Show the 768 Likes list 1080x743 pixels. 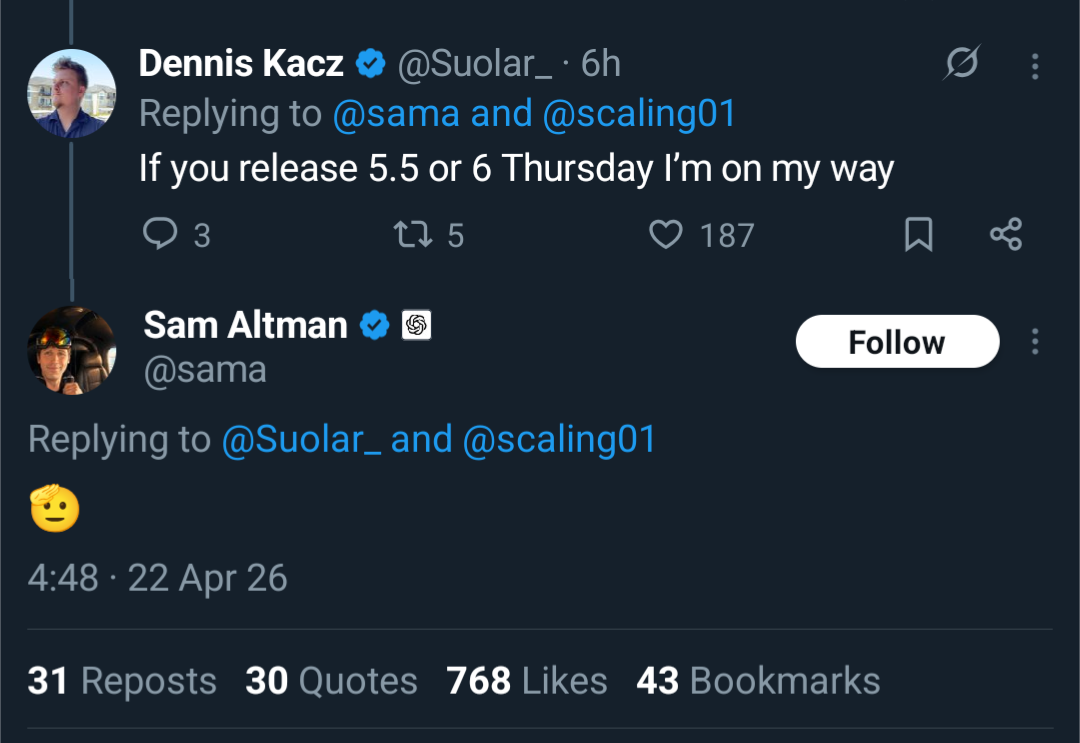point(527,681)
